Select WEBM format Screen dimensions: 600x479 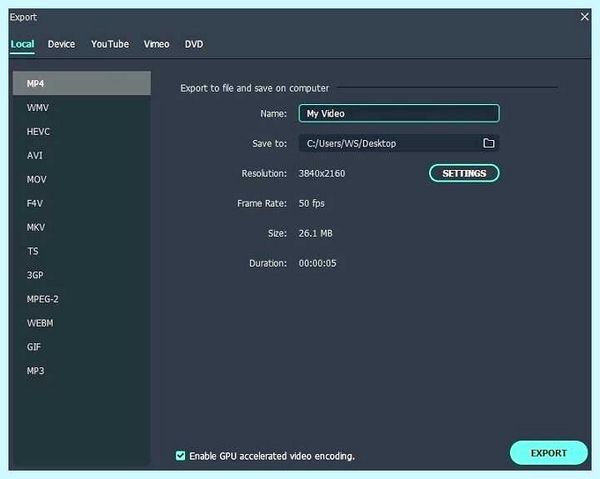82,323
